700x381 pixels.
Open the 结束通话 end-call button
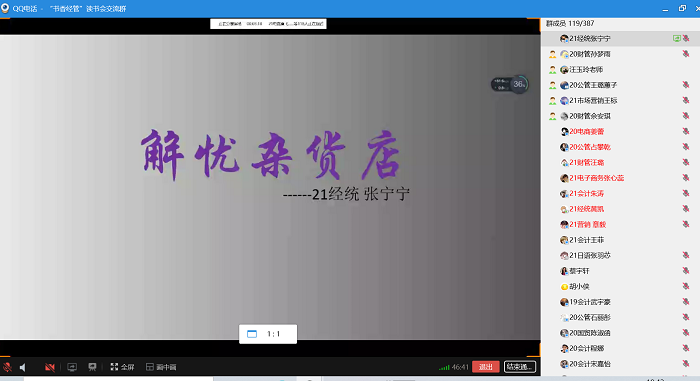(520, 367)
